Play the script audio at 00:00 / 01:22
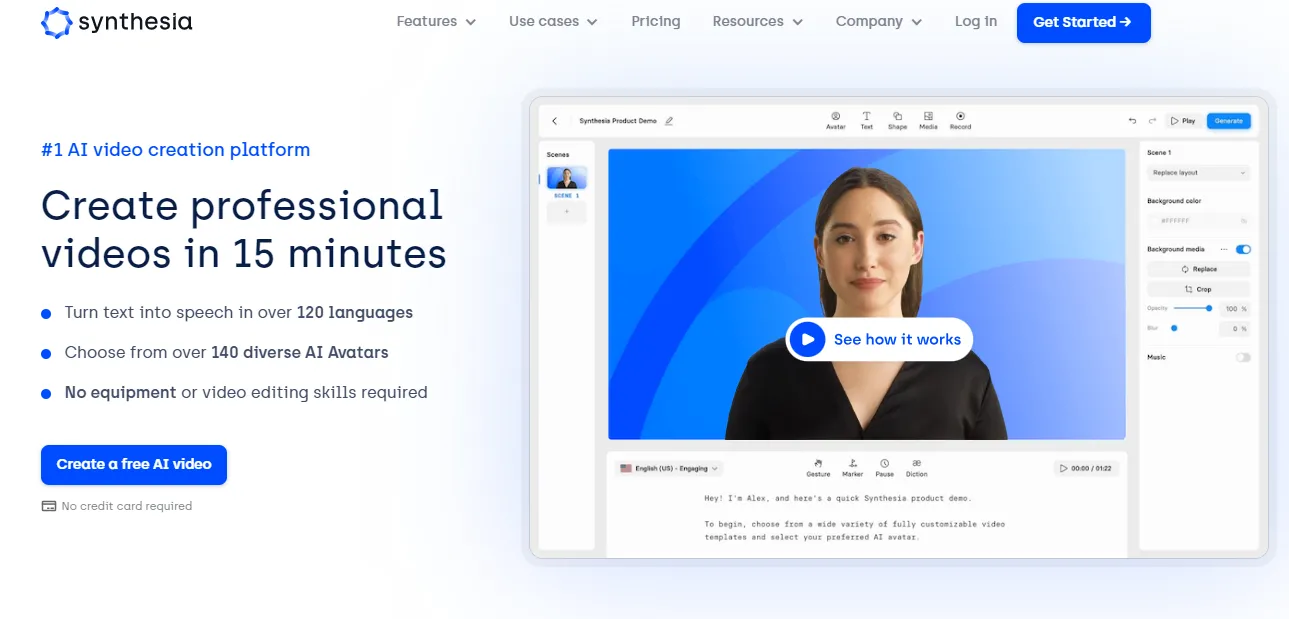The image size is (1289, 619). click(x=1085, y=468)
